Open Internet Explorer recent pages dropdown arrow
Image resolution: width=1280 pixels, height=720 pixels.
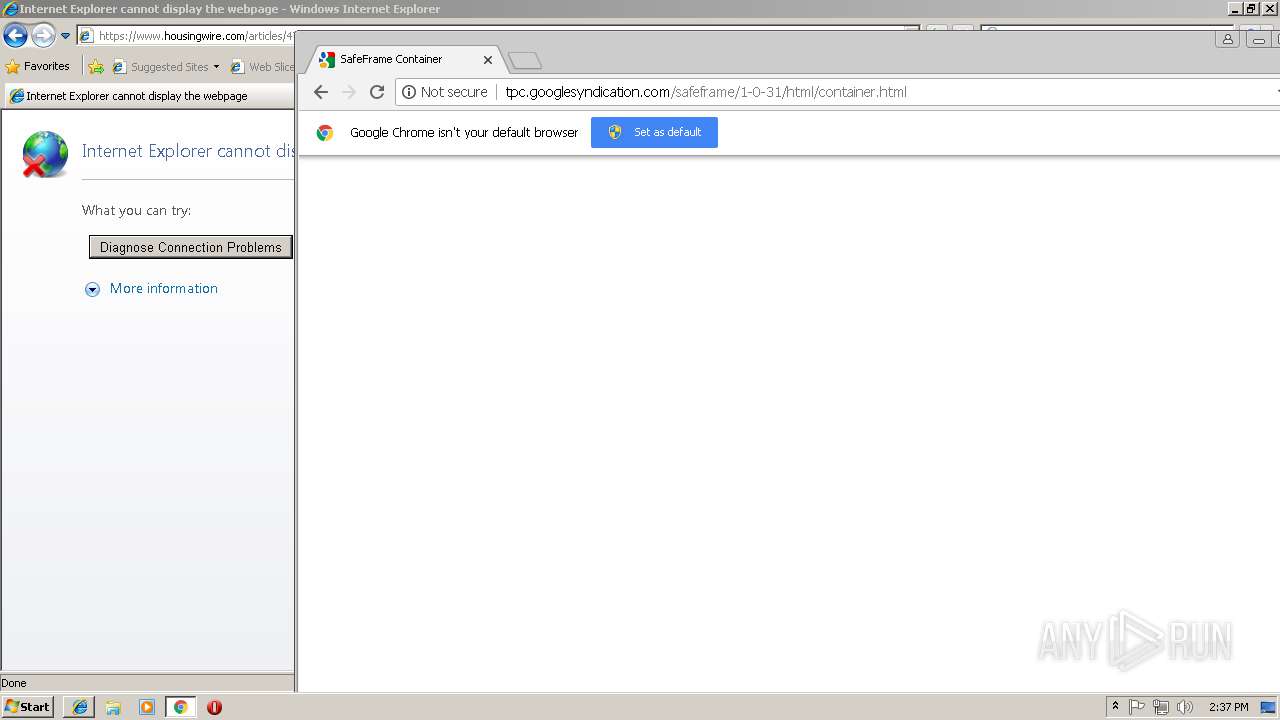point(65,36)
